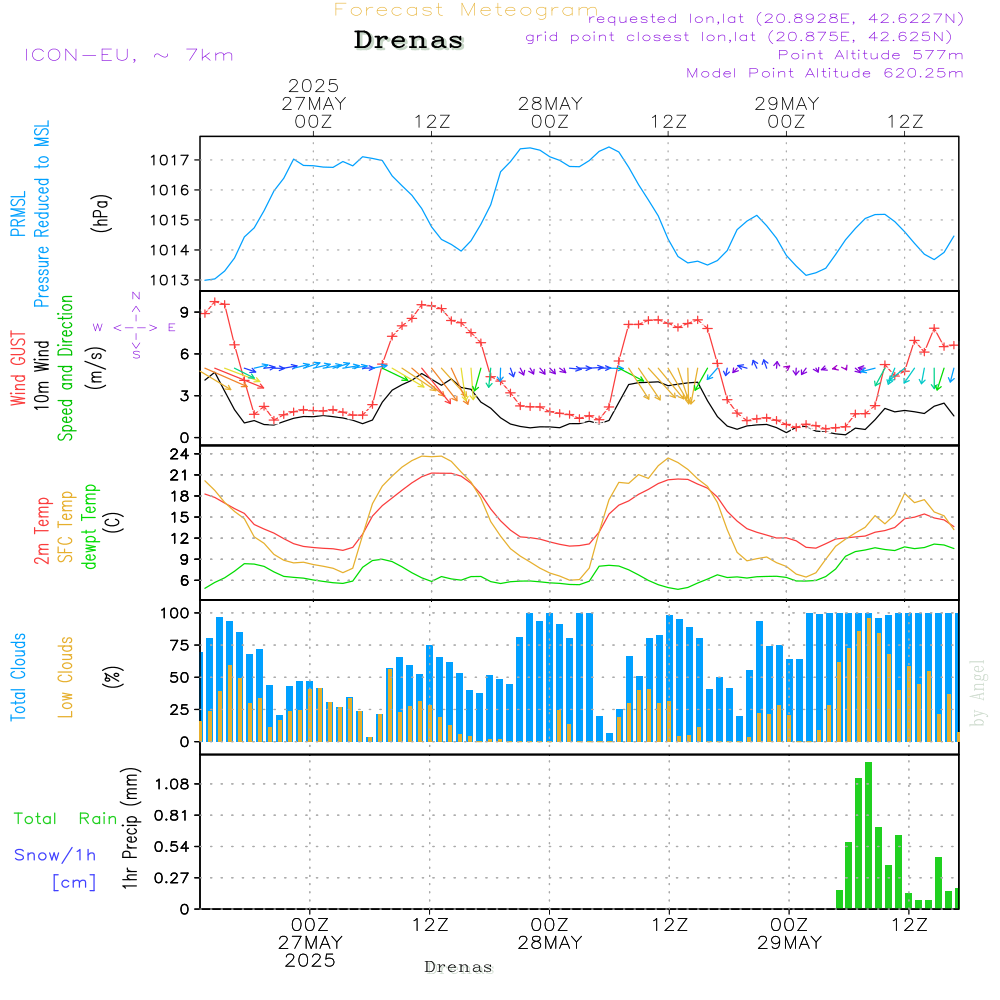Image resolution: width=1000 pixels, height=1000 pixels.
Task: Click the by Angel watermark text
Action: pos(978,693)
